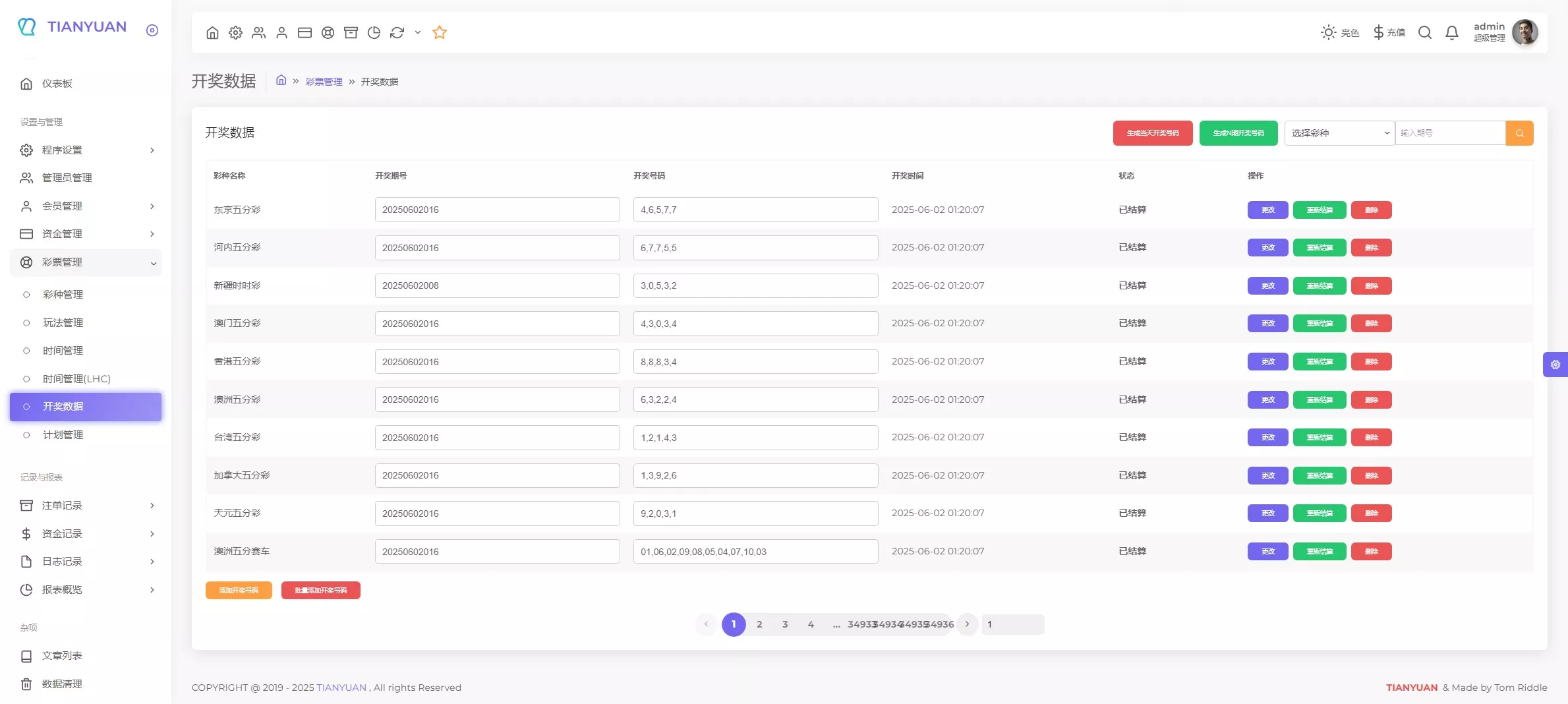
Task: Click the notification bell icon
Action: point(1451,32)
